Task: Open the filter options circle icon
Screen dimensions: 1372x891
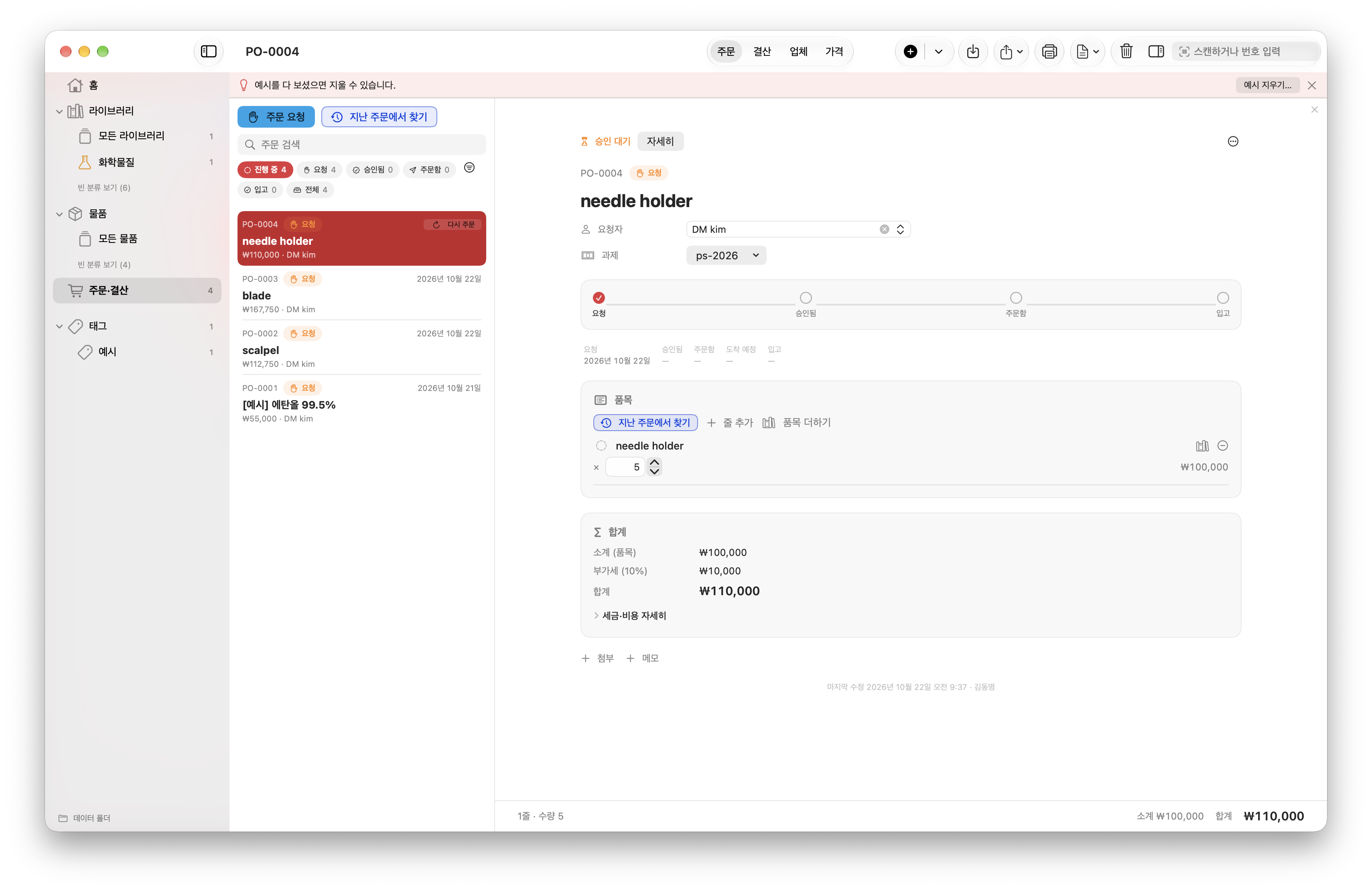Action: [x=469, y=168]
